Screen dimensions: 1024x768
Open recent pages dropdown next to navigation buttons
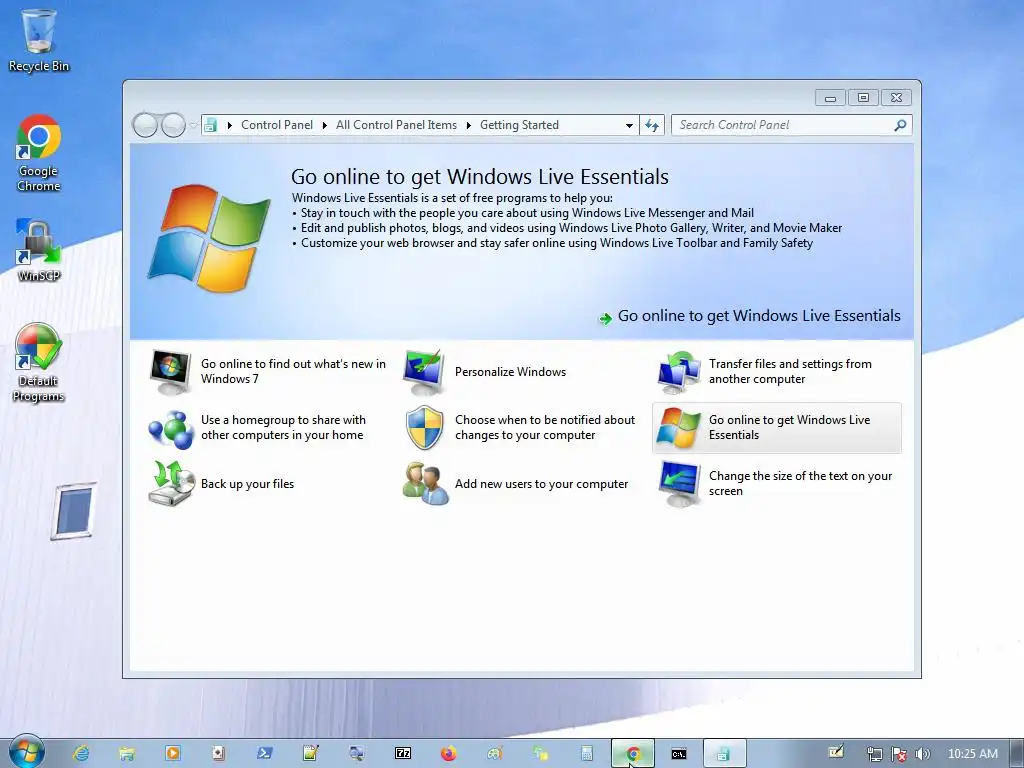193,125
